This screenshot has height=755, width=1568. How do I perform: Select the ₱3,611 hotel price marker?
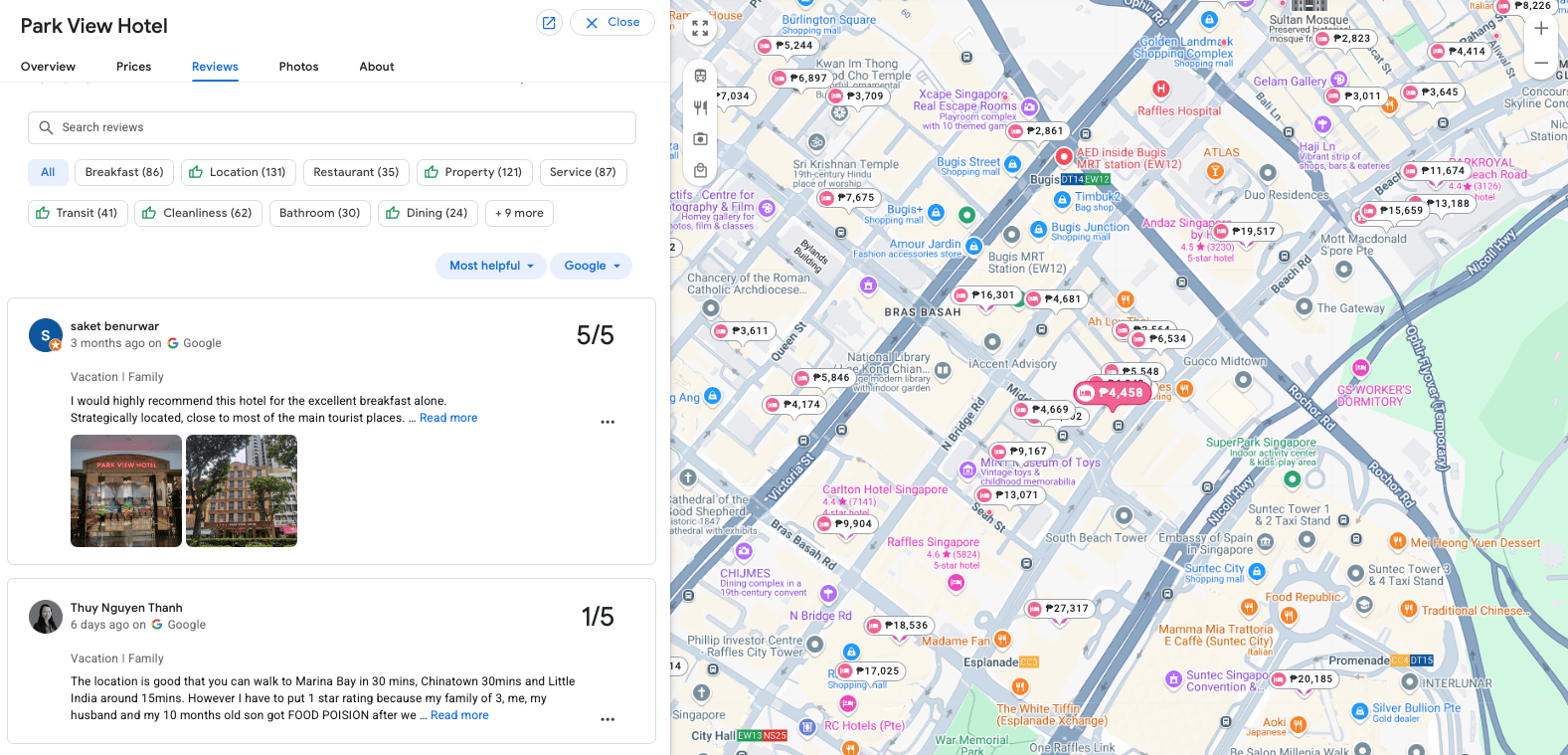pos(742,331)
